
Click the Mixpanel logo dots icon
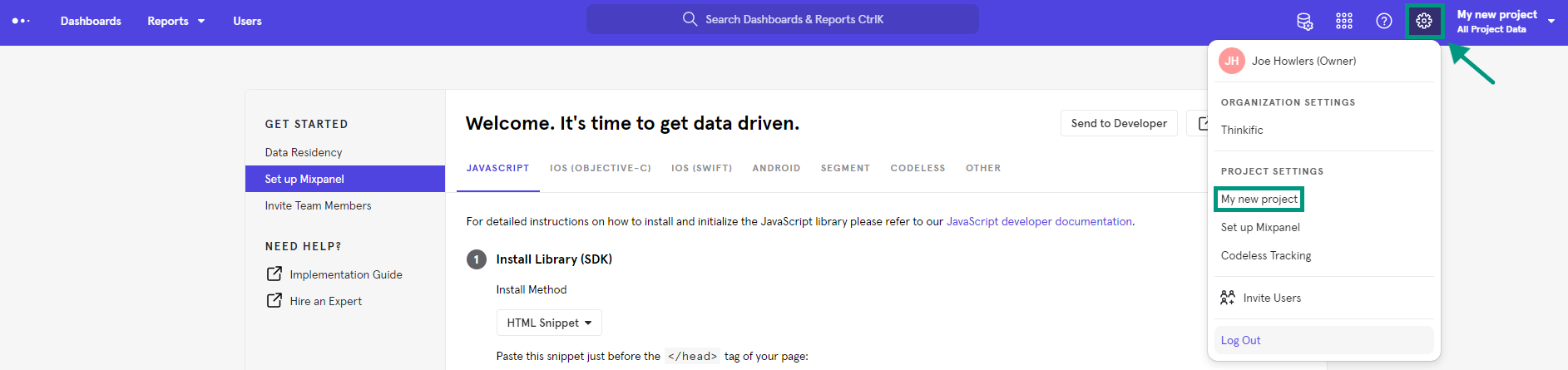[x=21, y=21]
